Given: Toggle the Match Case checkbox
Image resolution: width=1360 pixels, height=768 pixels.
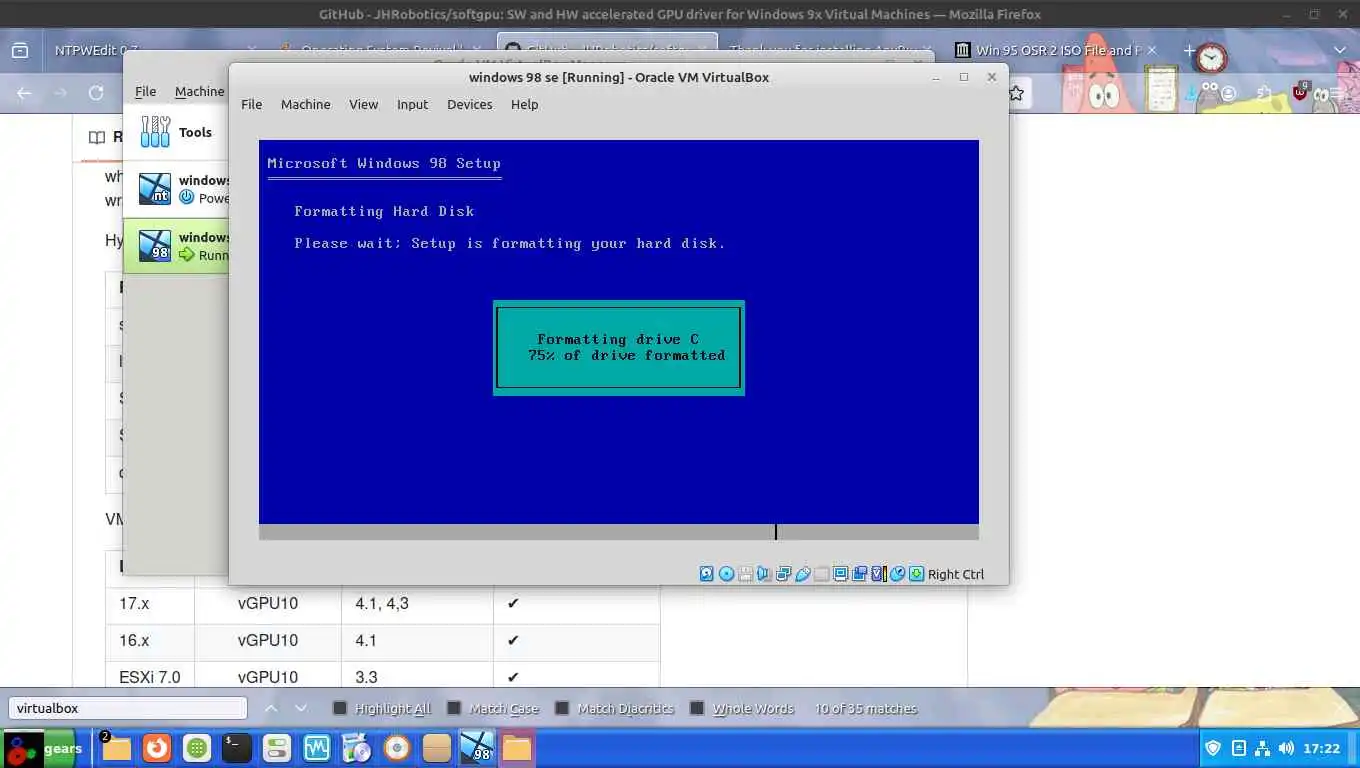Looking at the screenshot, I should tap(454, 708).
